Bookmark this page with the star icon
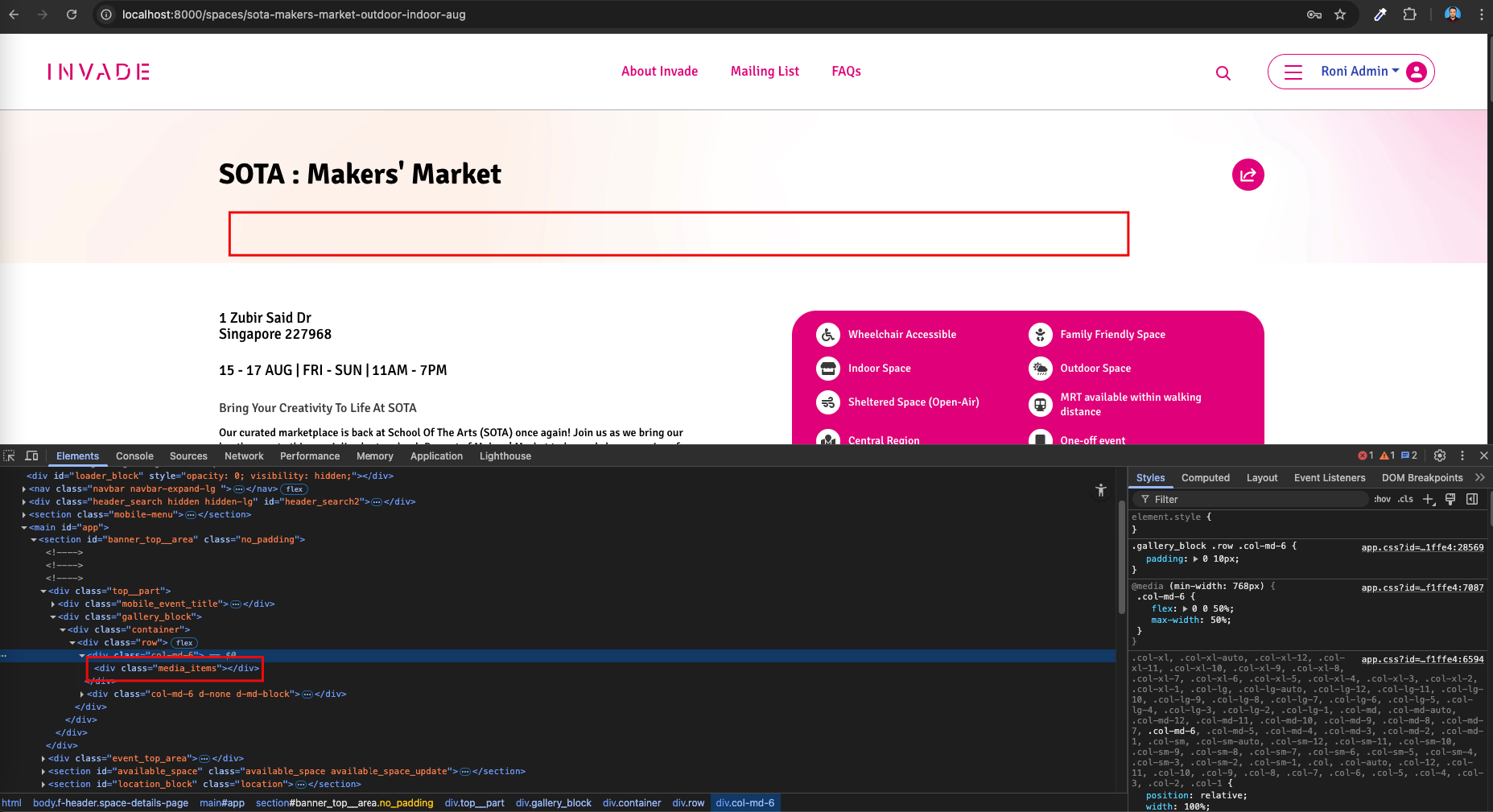 click(1340, 14)
